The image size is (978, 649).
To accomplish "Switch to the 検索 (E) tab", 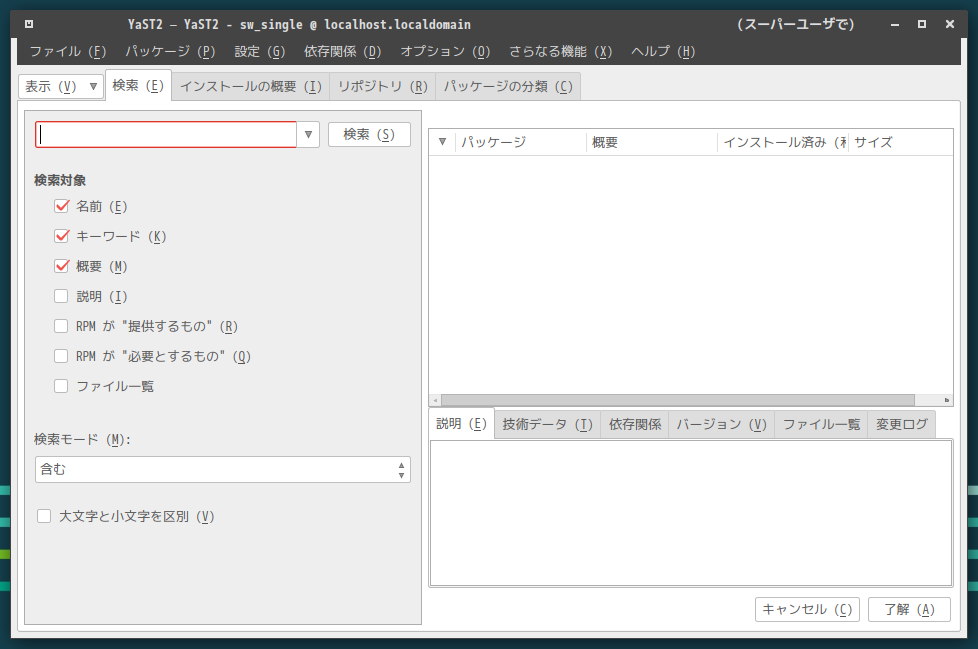I will tap(138, 85).
